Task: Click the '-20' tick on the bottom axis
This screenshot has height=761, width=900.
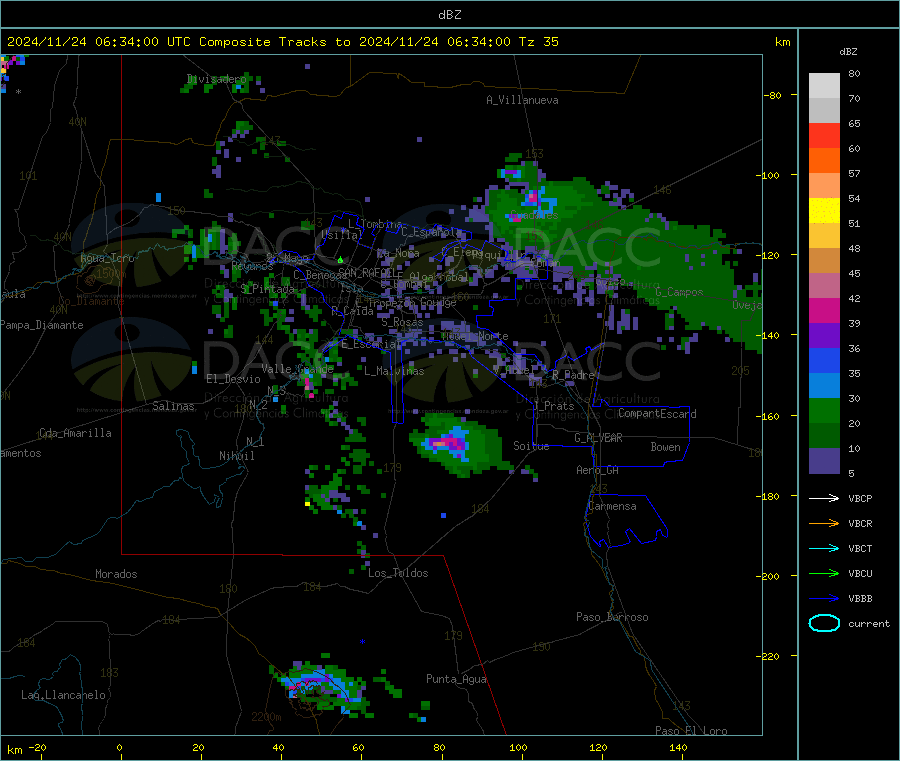Action: pos(37,747)
